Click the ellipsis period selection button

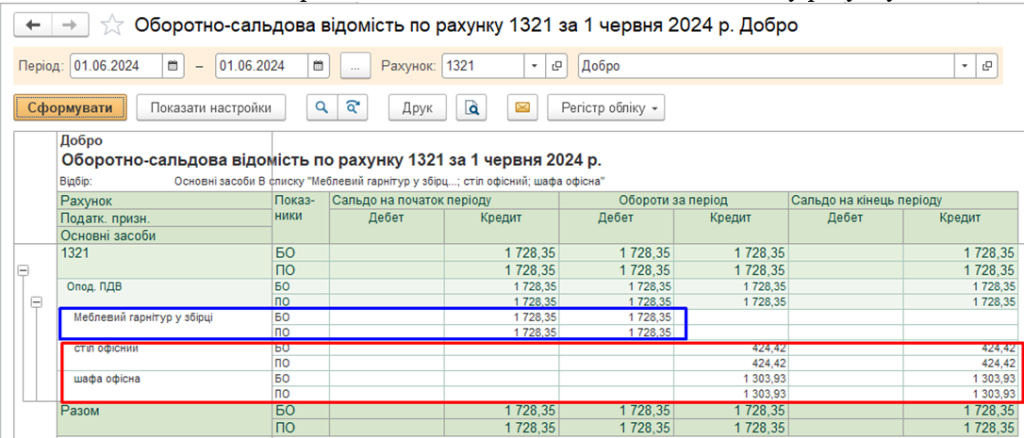point(354,66)
